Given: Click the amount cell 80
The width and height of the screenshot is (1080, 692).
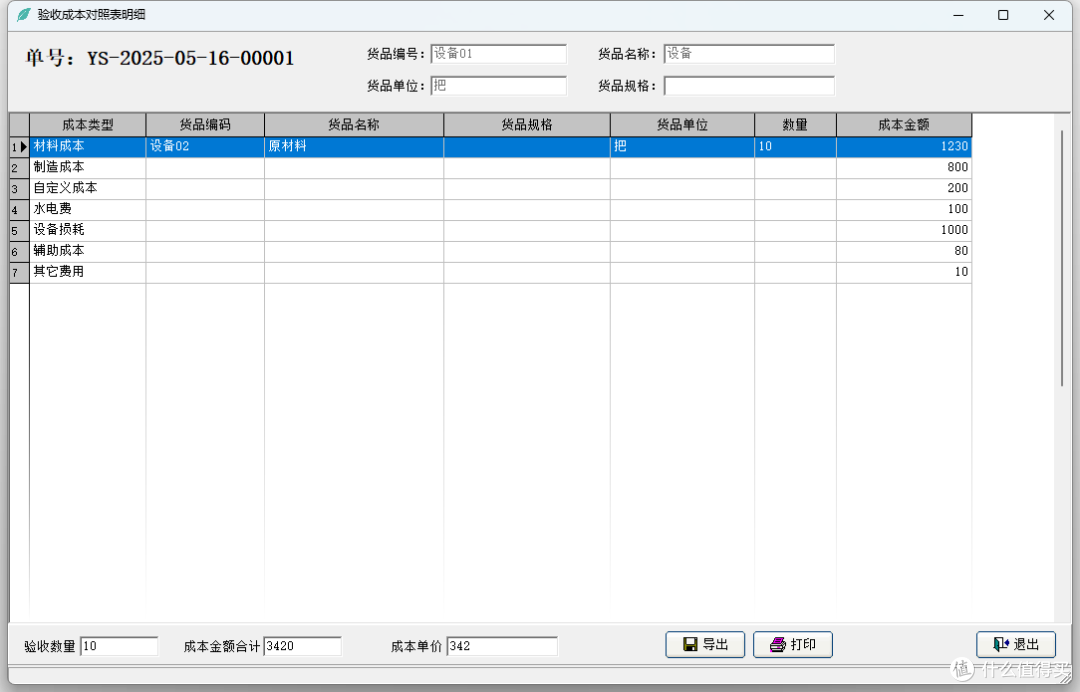Looking at the screenshot, I should [904, 251].
